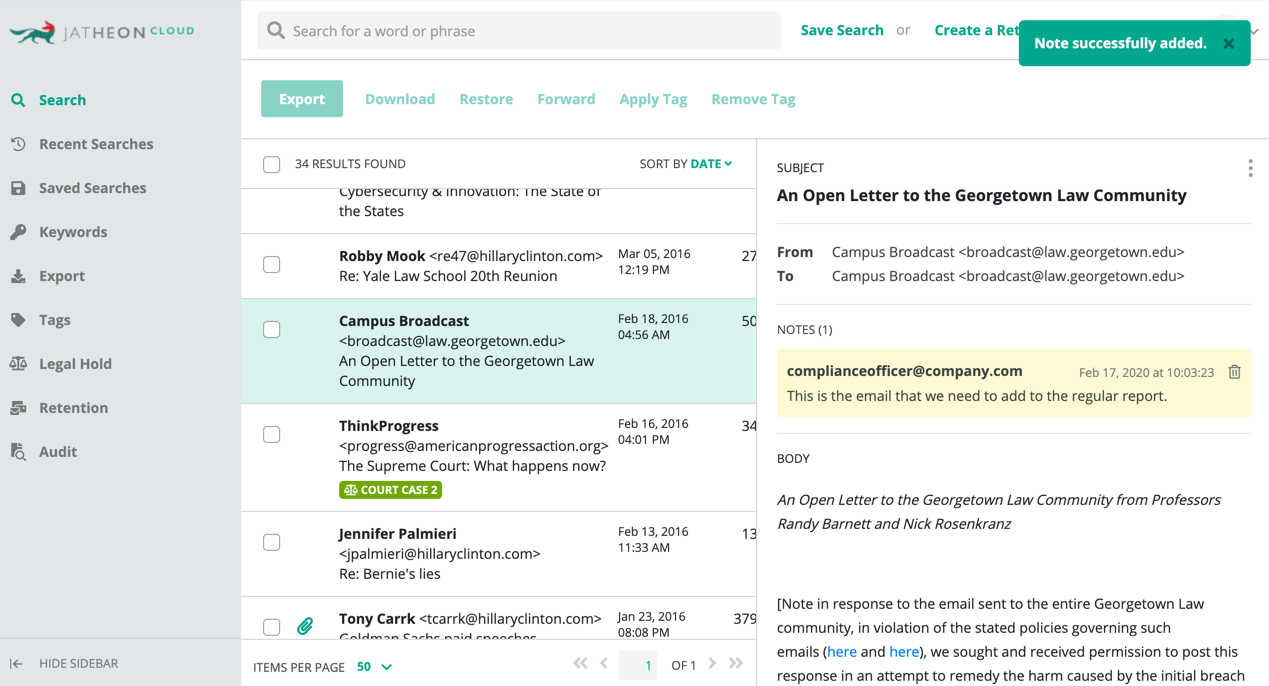The width and height of the screenshot is (1269, 686).
Task: Click the hide sidebar arrow icon
Action: point(16,664)
